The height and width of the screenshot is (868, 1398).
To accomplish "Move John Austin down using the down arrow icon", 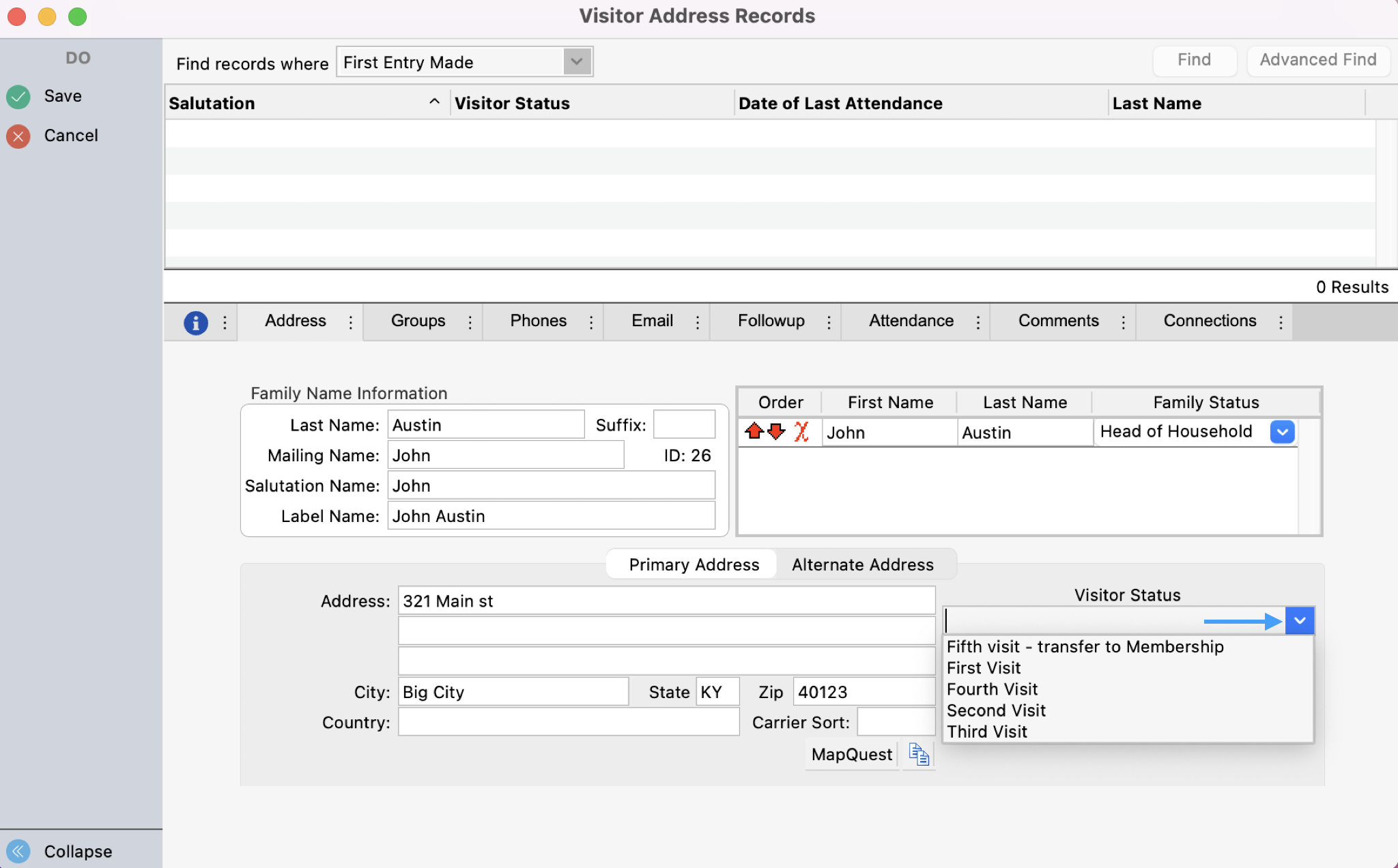I will 776,432.
